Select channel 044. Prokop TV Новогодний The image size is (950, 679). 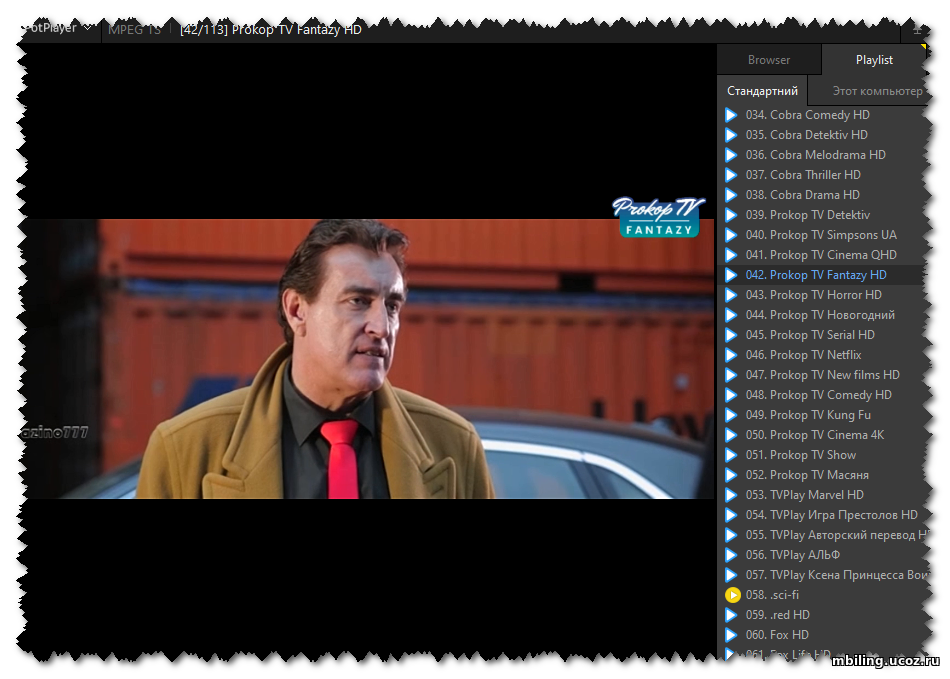tap(820, 315)
